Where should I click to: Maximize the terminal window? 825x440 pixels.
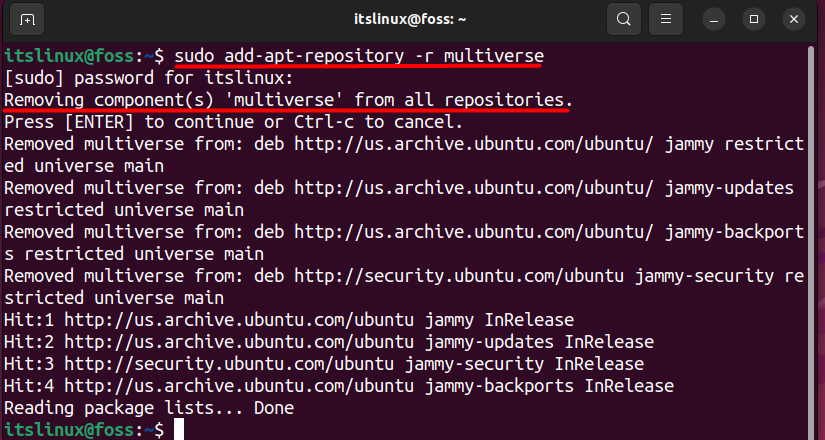click(x=754, y=20)
